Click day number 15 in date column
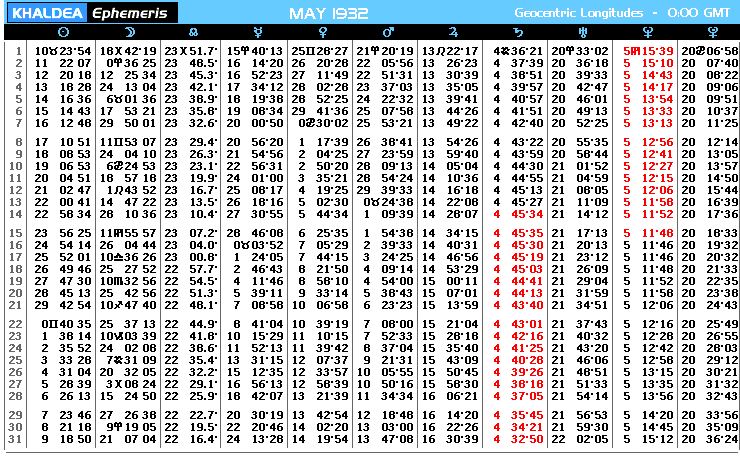Screen dimensions: 740x460 pyautogui.click(x=16, y=233)
